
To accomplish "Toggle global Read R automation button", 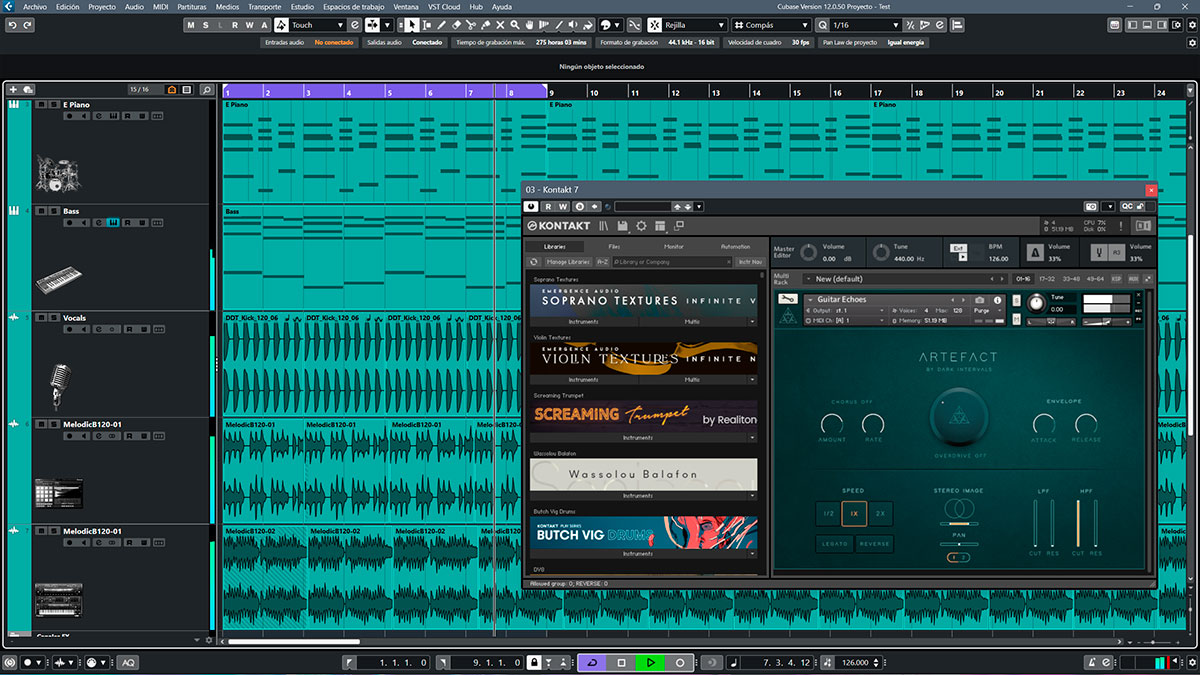I will coord(235,24).
